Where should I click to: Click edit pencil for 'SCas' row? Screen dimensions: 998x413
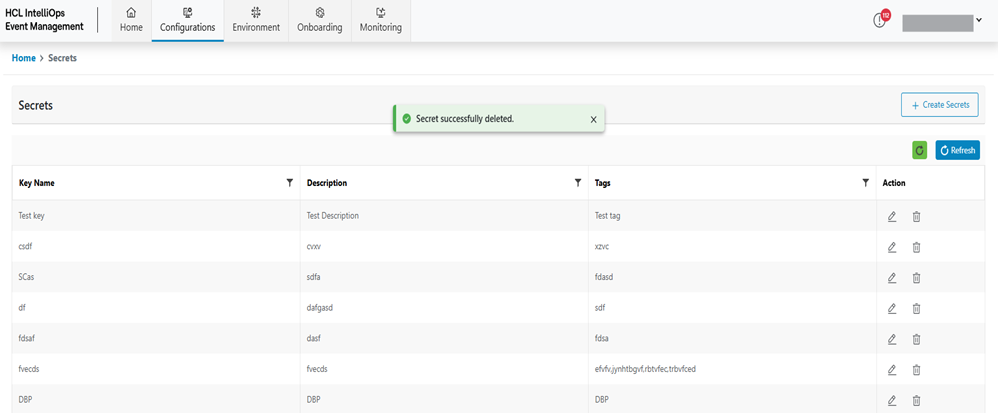(x=892, y=277)
